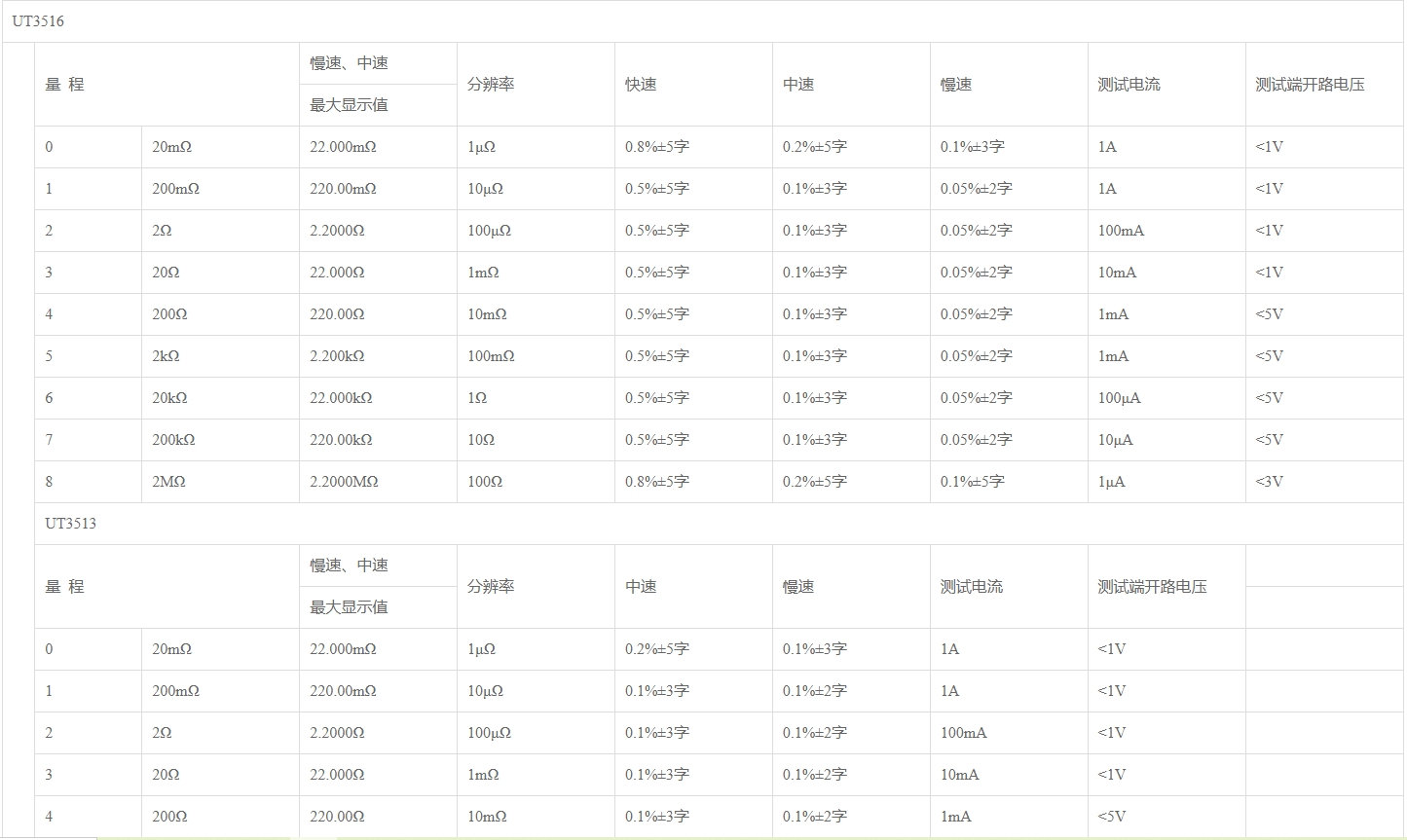The image size is (1407, 840).
Task: Click "1mA" in the 2kΩ row
Action: (1113, 356)
